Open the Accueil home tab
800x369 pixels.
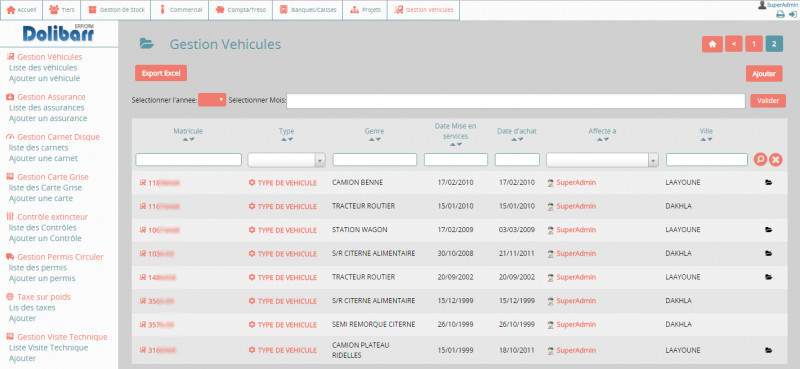pos(21,10)
